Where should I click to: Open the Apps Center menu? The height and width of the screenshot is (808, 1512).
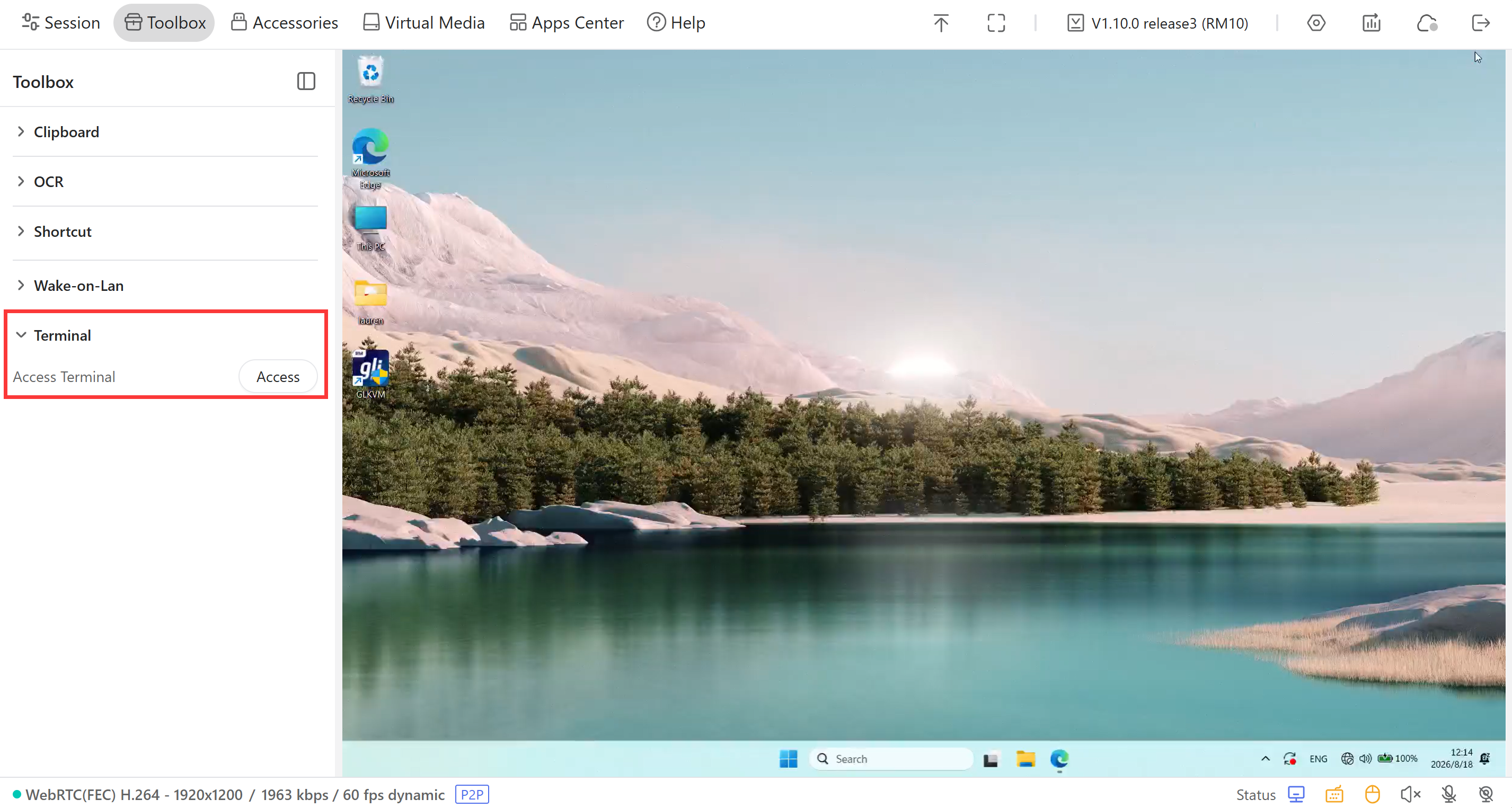tap(567, 23)
